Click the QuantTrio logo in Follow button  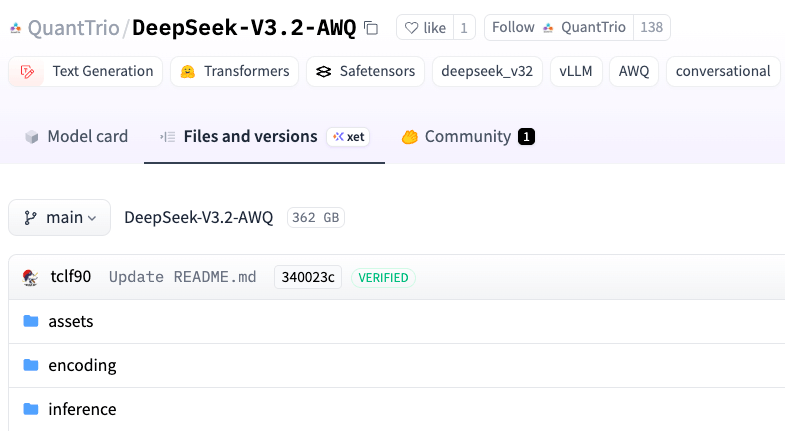(548, 28)
